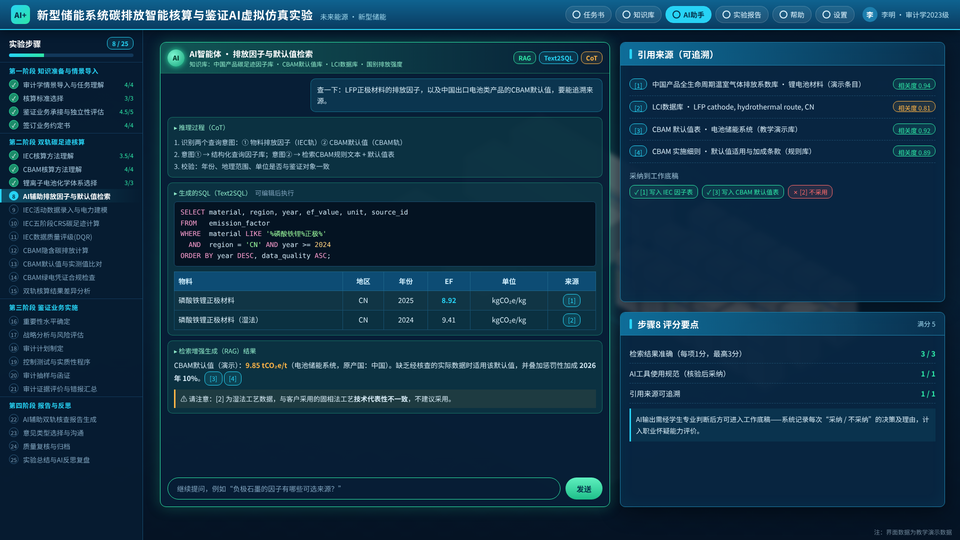Click step number 9 icon IEC活动数据录入与电力建模
Screen dimensions: 960x540
point(13,209)
